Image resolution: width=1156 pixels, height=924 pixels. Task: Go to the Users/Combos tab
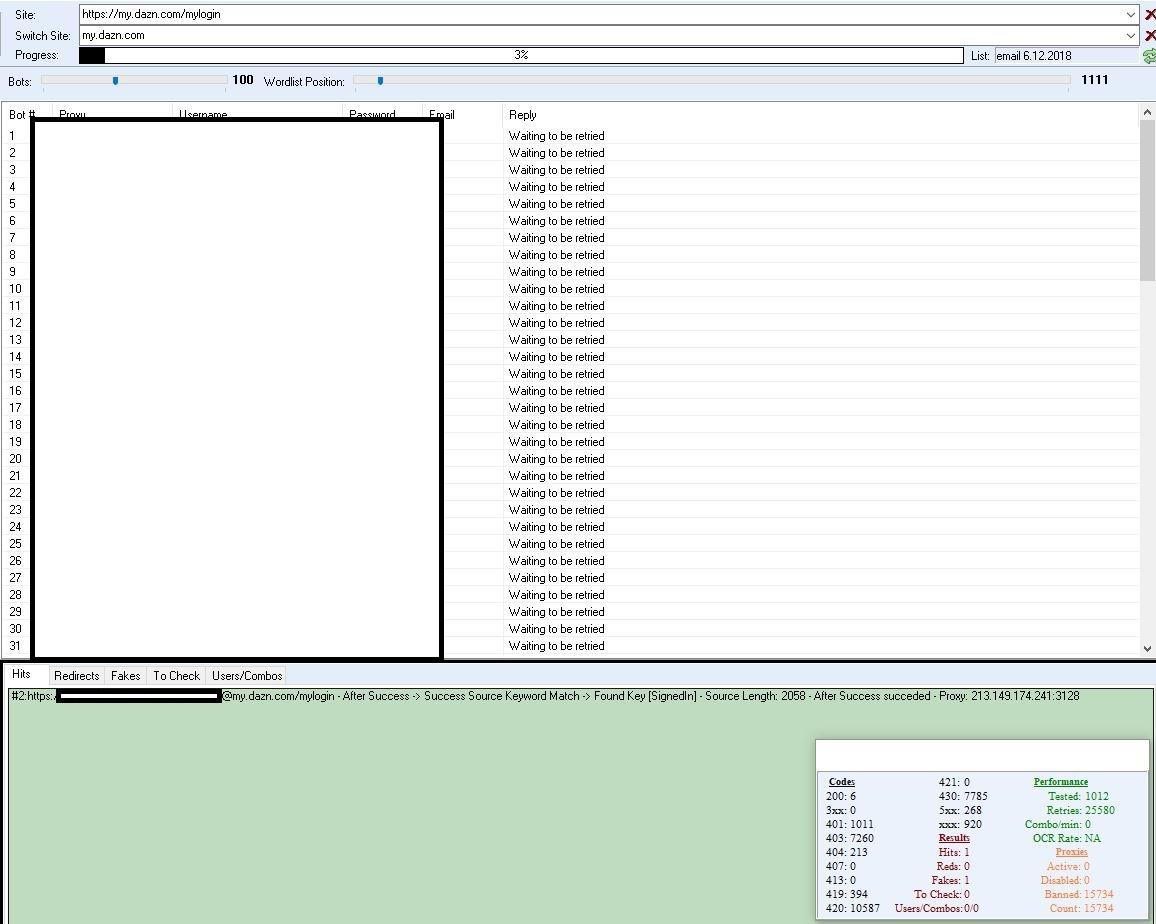[247, 676]
